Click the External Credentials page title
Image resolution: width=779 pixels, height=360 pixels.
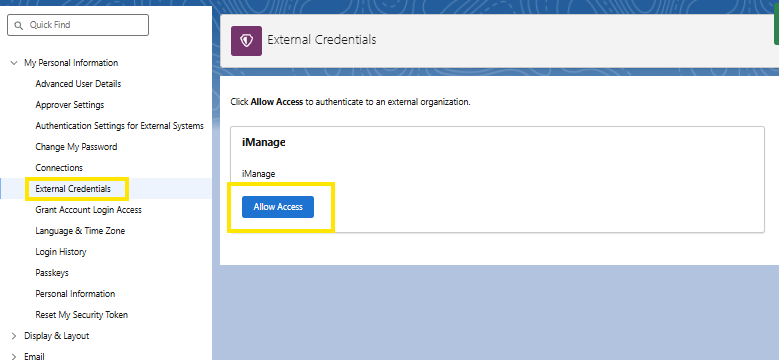(x=321, y=40)
